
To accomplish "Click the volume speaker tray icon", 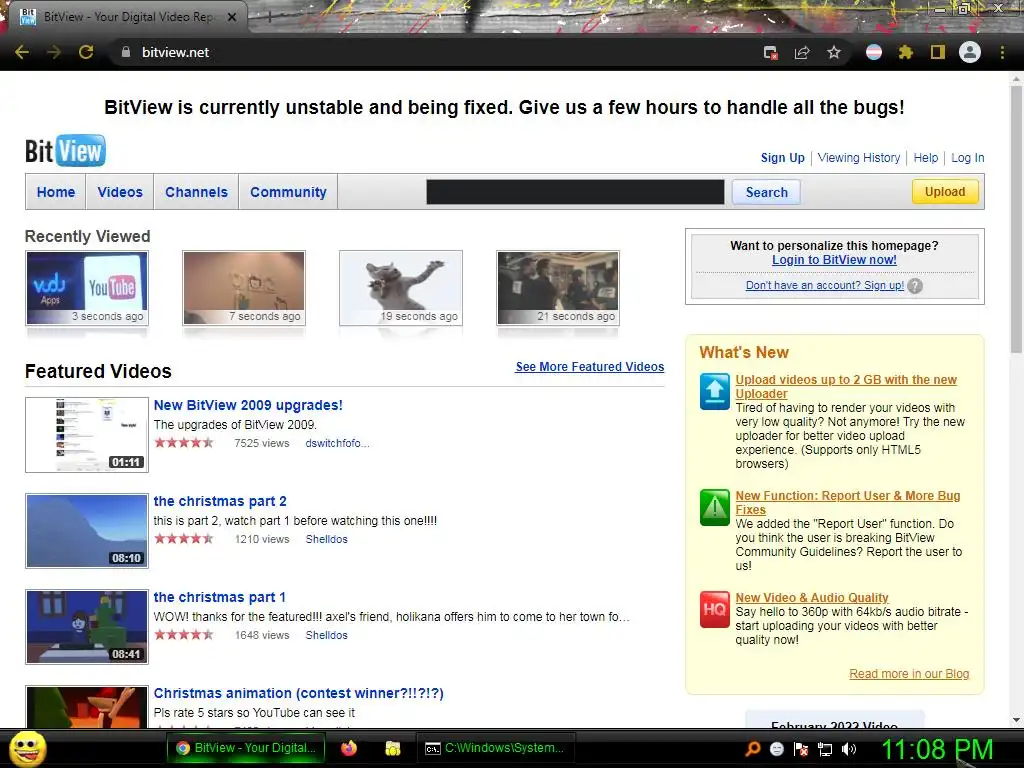I will pos(849,749).
